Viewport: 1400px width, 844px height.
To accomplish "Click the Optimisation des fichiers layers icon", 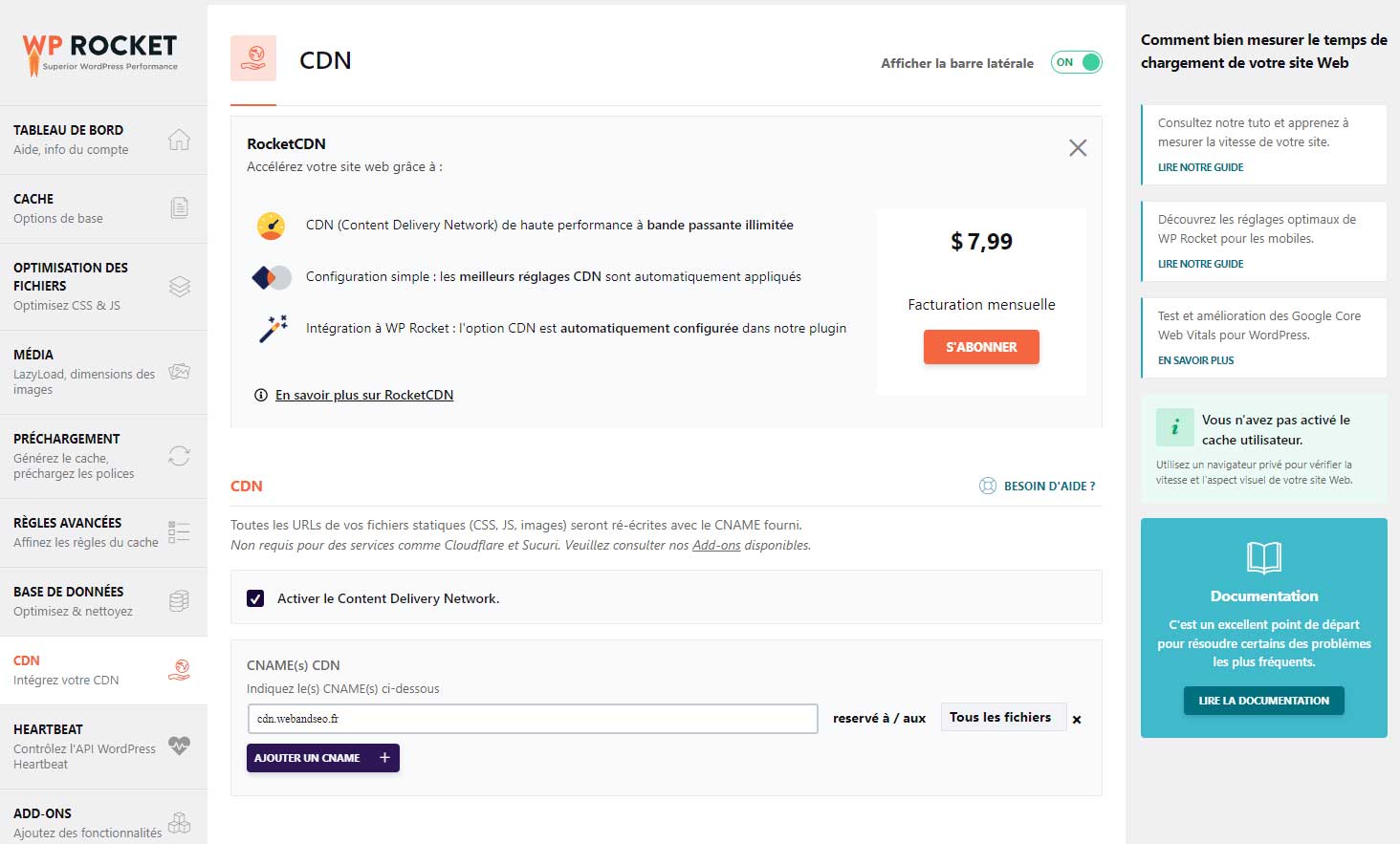I will 179,286.
